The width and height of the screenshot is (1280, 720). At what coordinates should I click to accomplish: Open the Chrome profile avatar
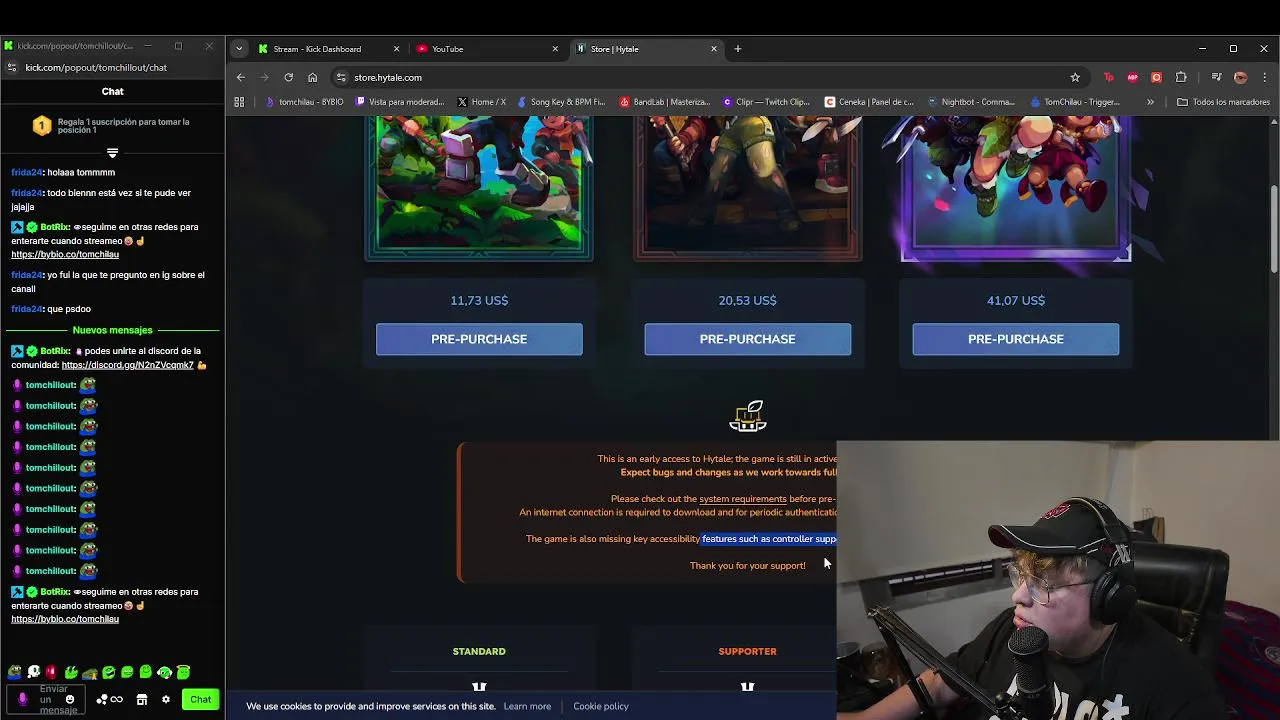pos(1240,77)
